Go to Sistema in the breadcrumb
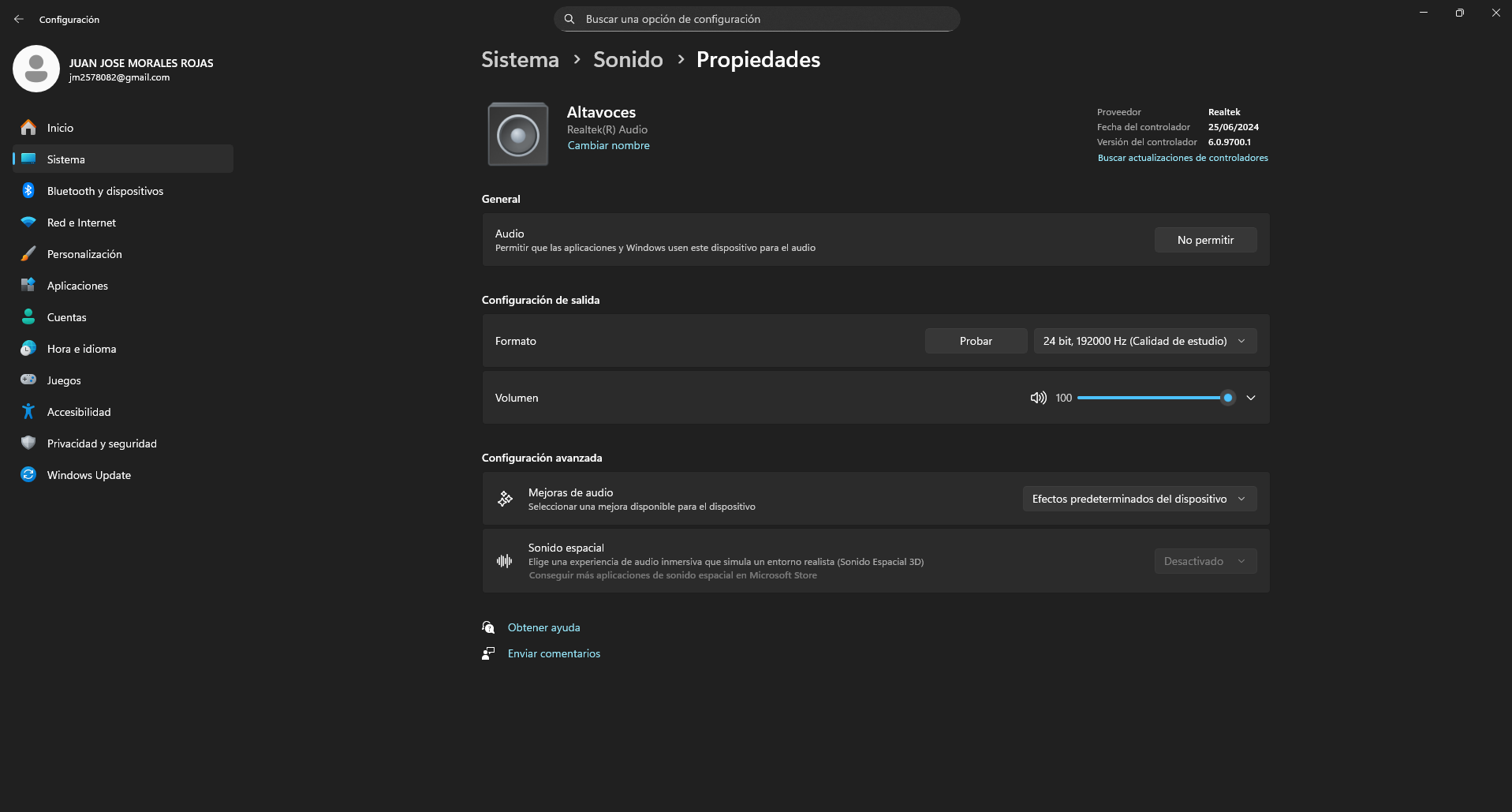Viewport: 1512px width, 812px height. [x=521, y=59]
